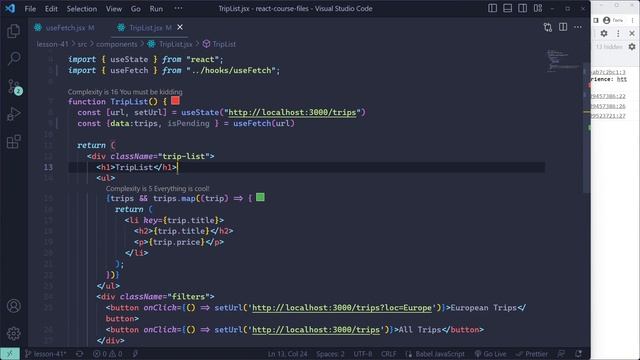Change the UTF-8 encoding

[x=363, y=354]
